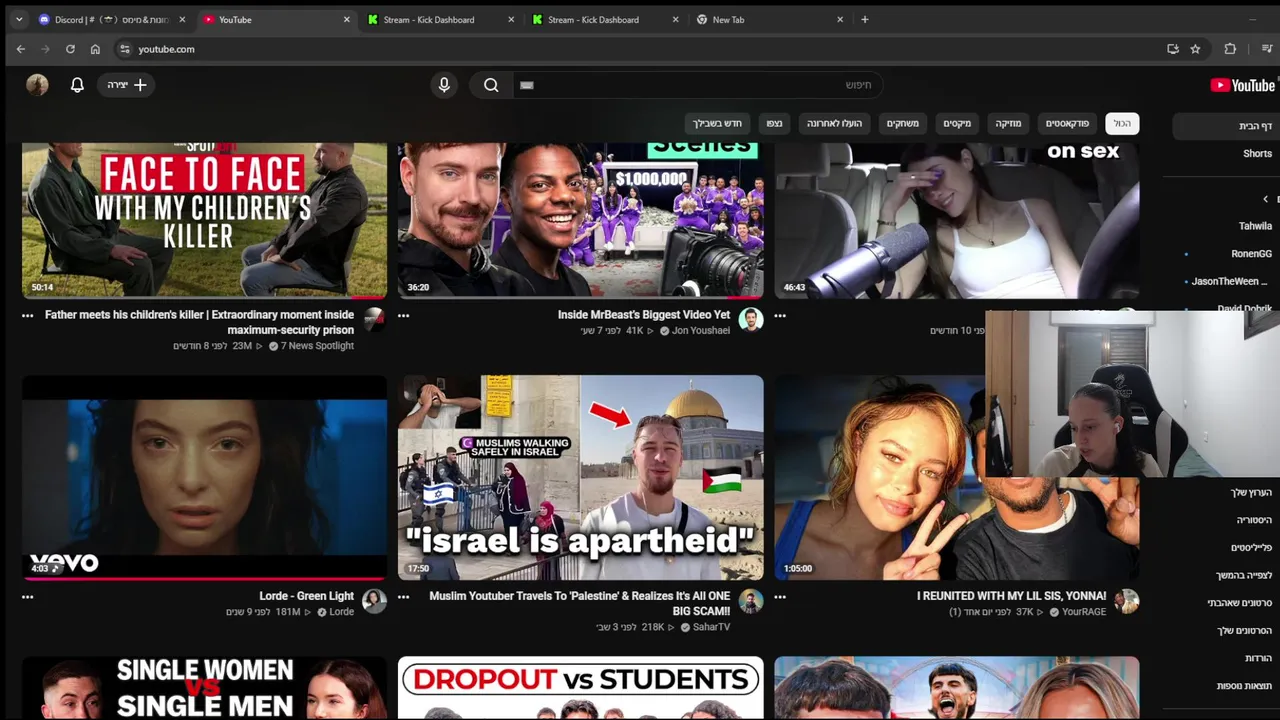1280x720 pixels.
Task: Play Face to Face with killer thumbnail
Action: (x=204, y=220)
